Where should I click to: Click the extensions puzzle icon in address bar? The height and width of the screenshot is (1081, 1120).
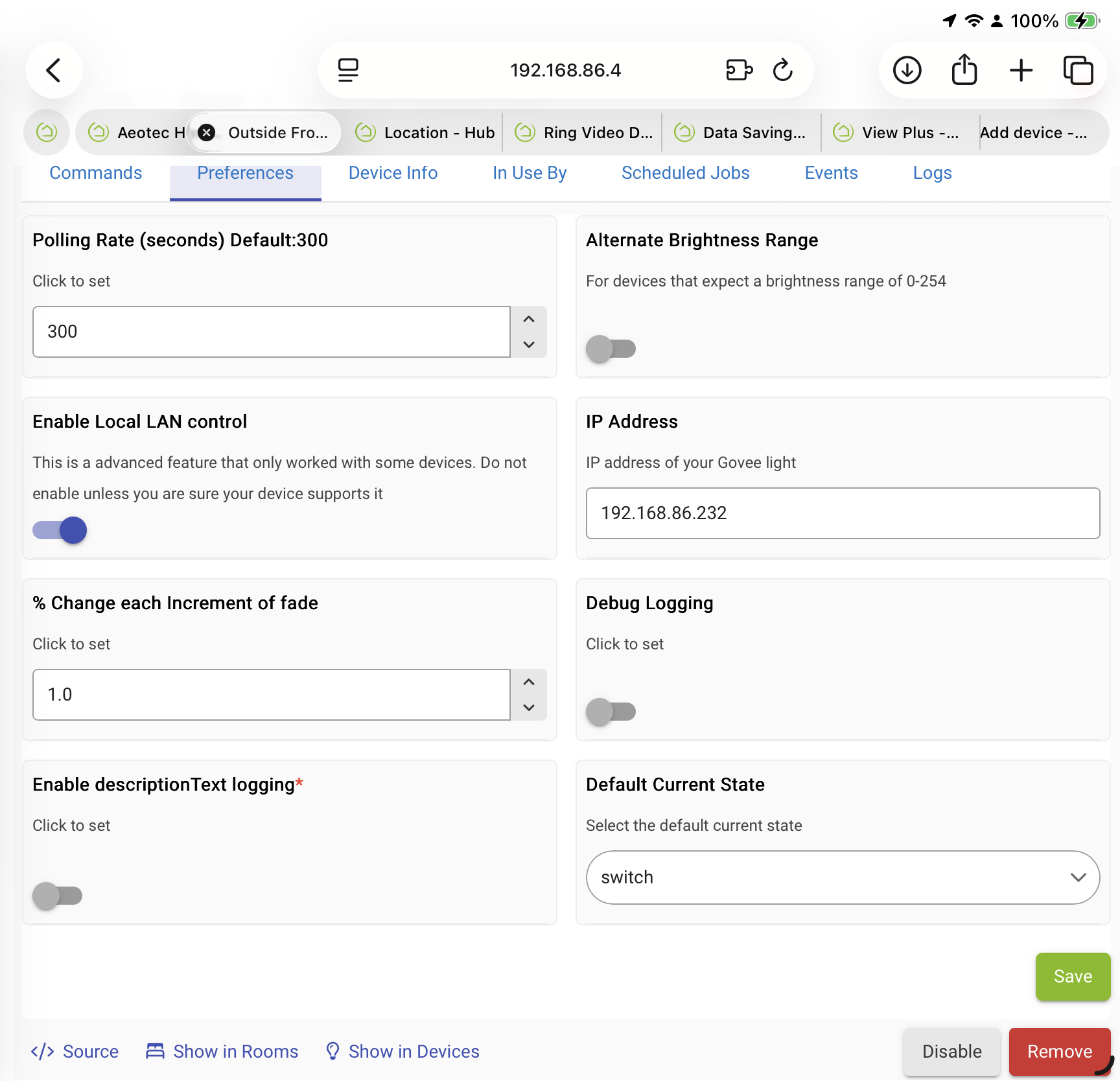click(739, 70)
